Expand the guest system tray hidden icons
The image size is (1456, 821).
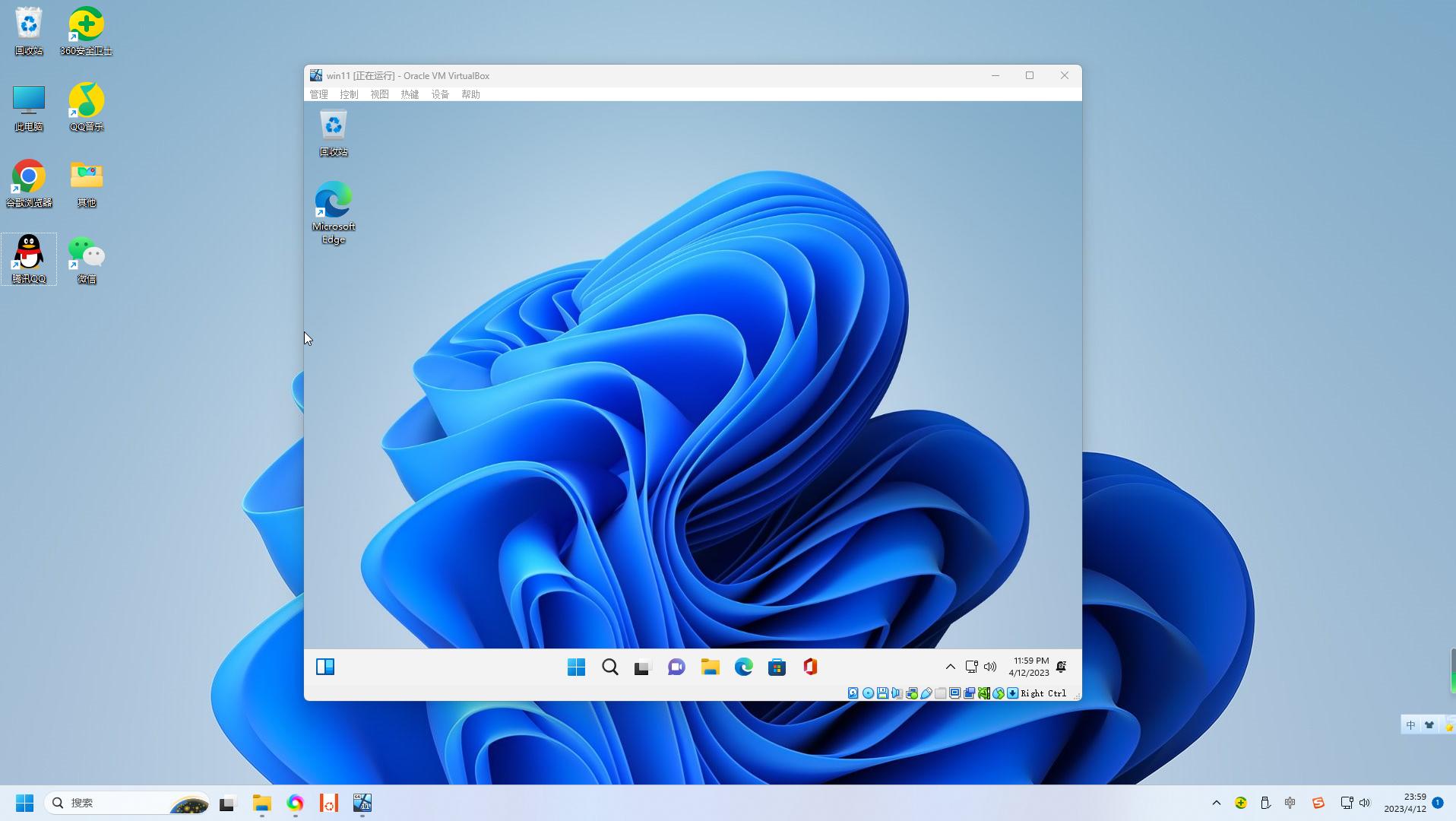[x=950, y=667]
